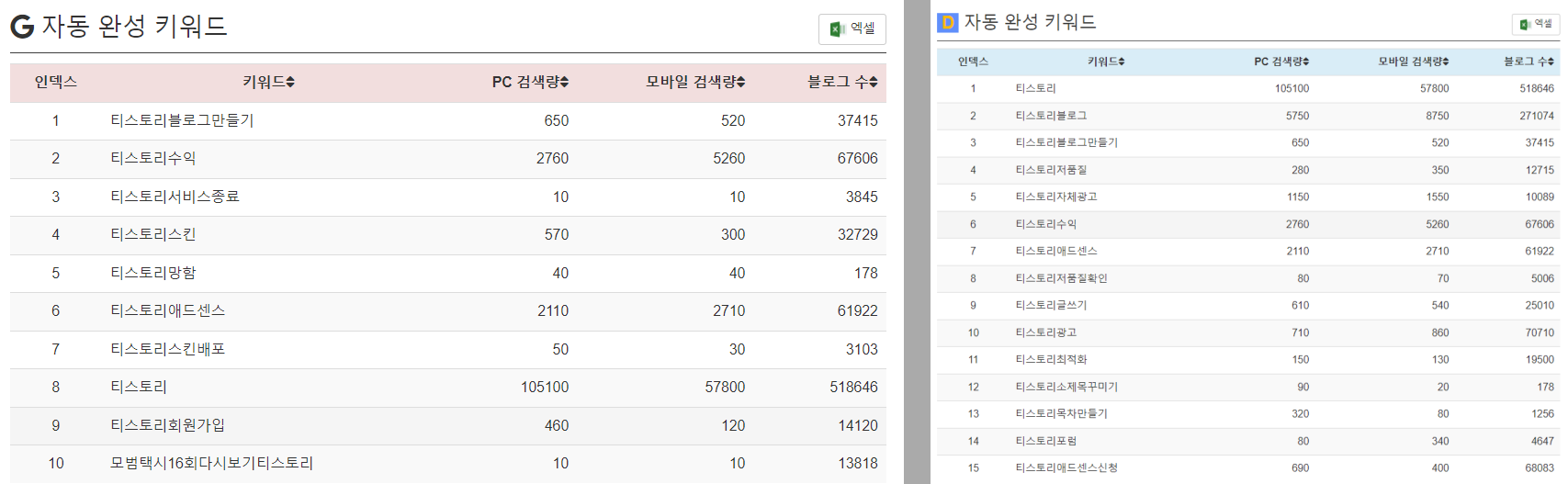The height and width of the screenshot is (484, 1568).
Task: Select keyword 티스토리목차만들기 in D table
Action: click(x=1061, y=413)
